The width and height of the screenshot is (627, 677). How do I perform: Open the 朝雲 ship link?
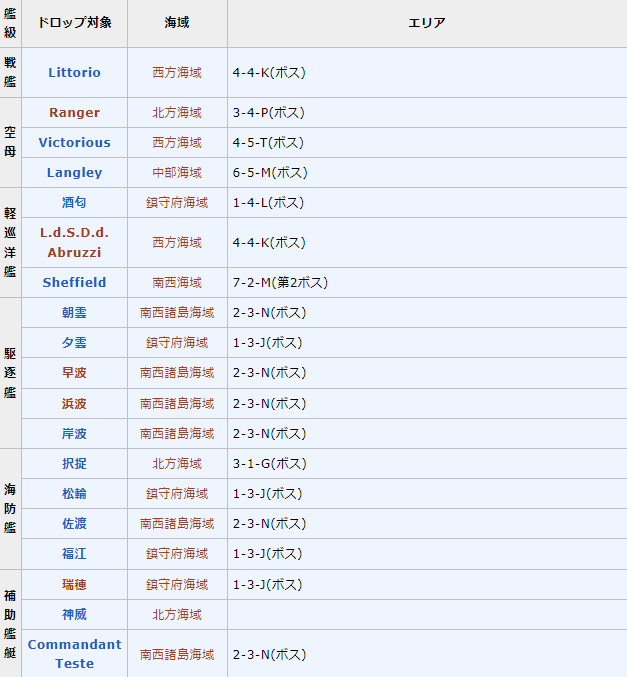coord(74,313)
